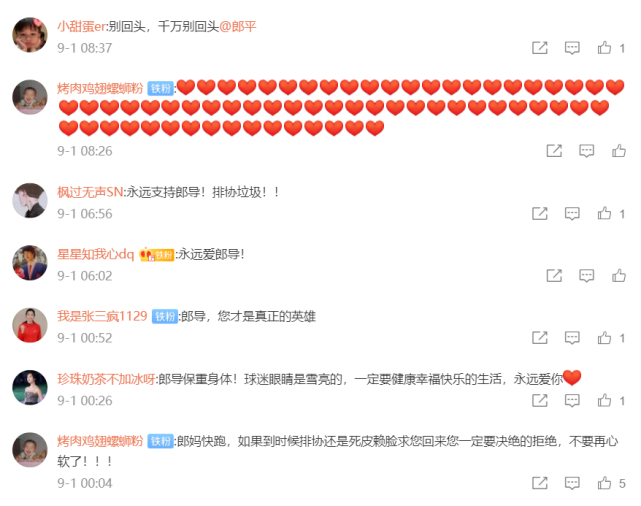Reply to the hearts comment at 08:26
The height and width of the screenshot is (506, 641).
point(587,151)
